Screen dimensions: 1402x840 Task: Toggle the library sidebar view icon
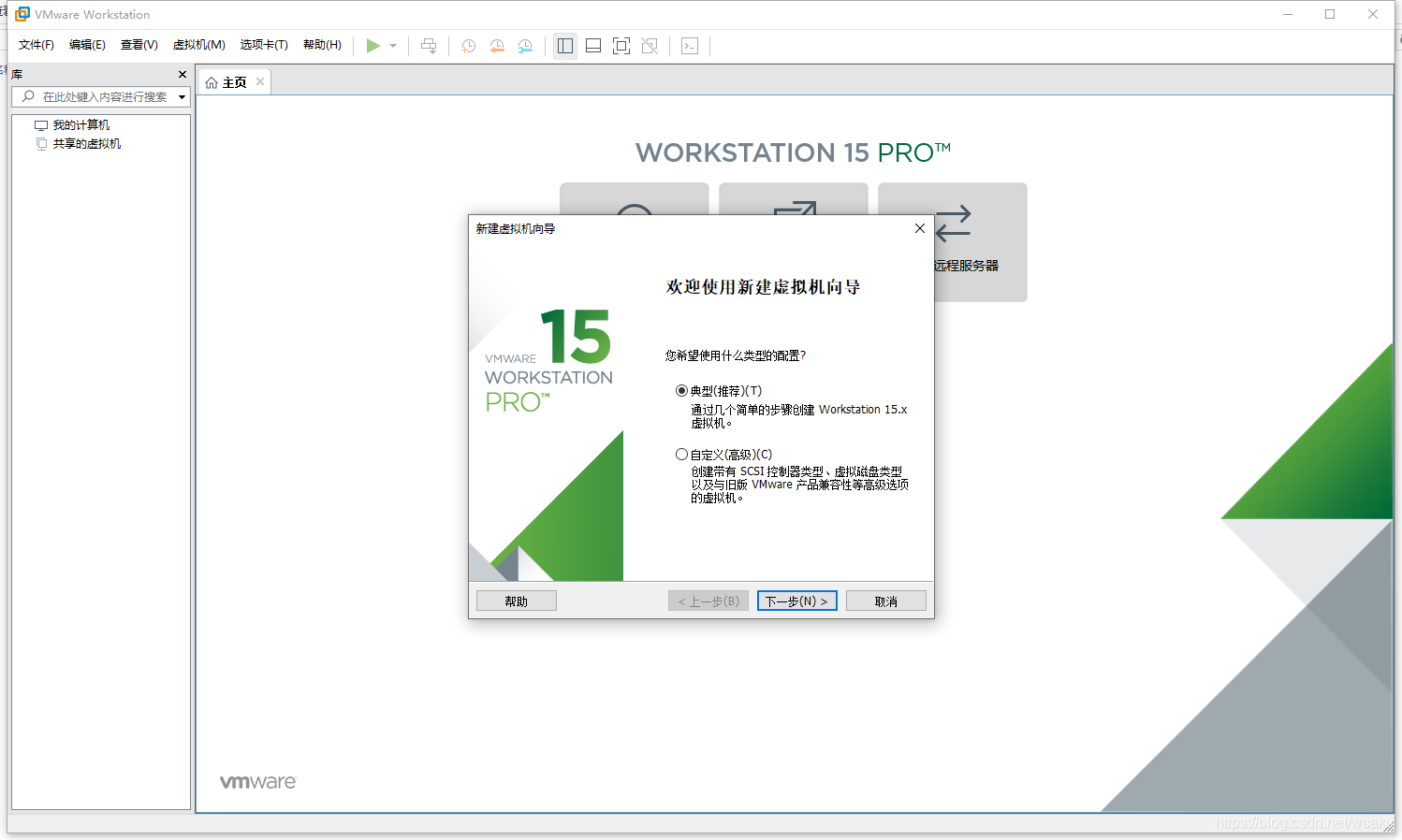click(565, 46)
